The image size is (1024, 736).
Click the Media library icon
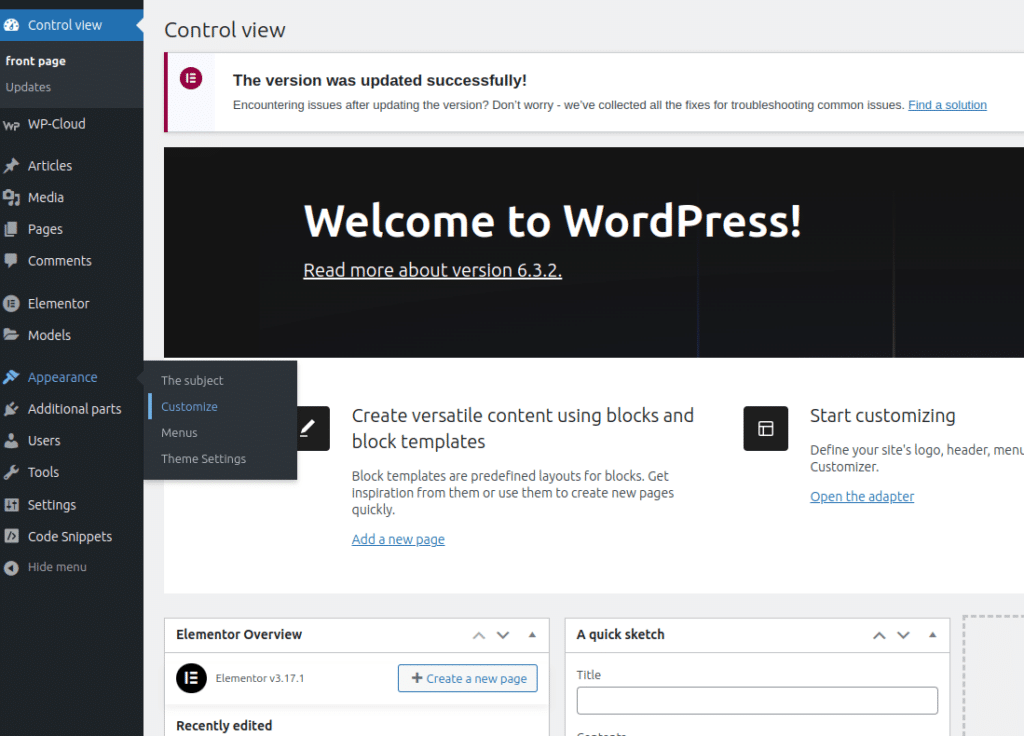(11, 198)
